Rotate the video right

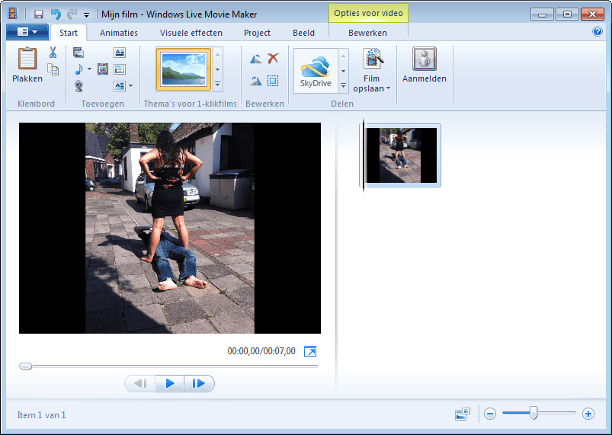(x=256, y=81)
